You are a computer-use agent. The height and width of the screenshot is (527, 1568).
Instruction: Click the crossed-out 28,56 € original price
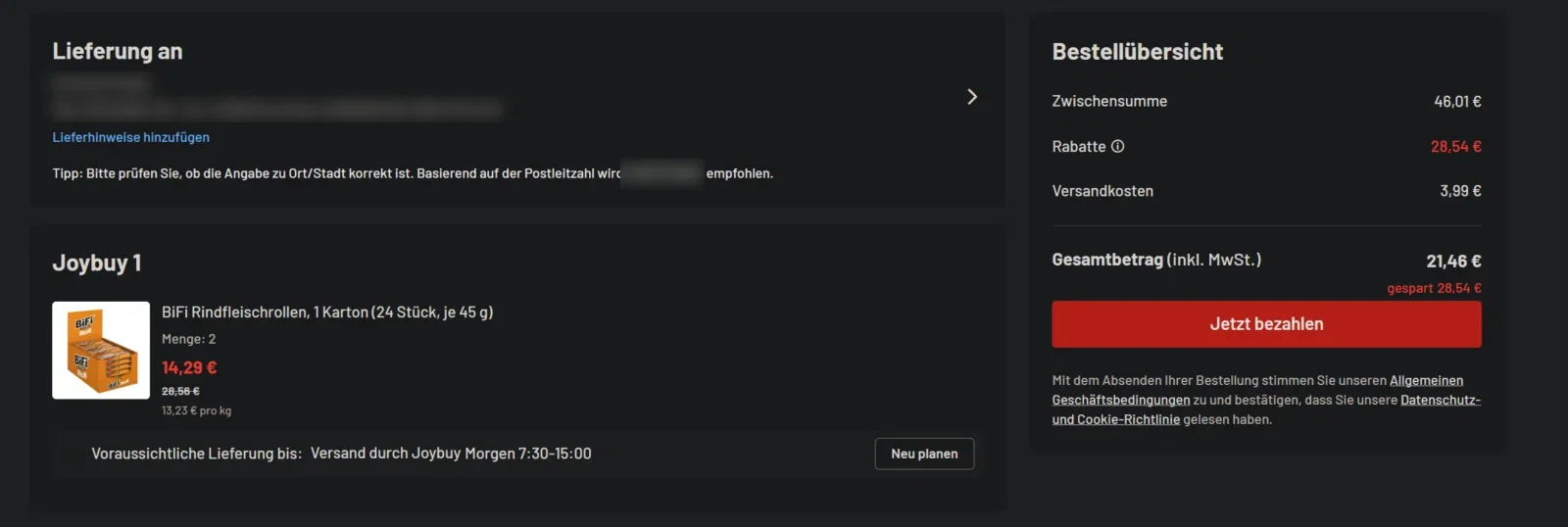tap(180, 391)
